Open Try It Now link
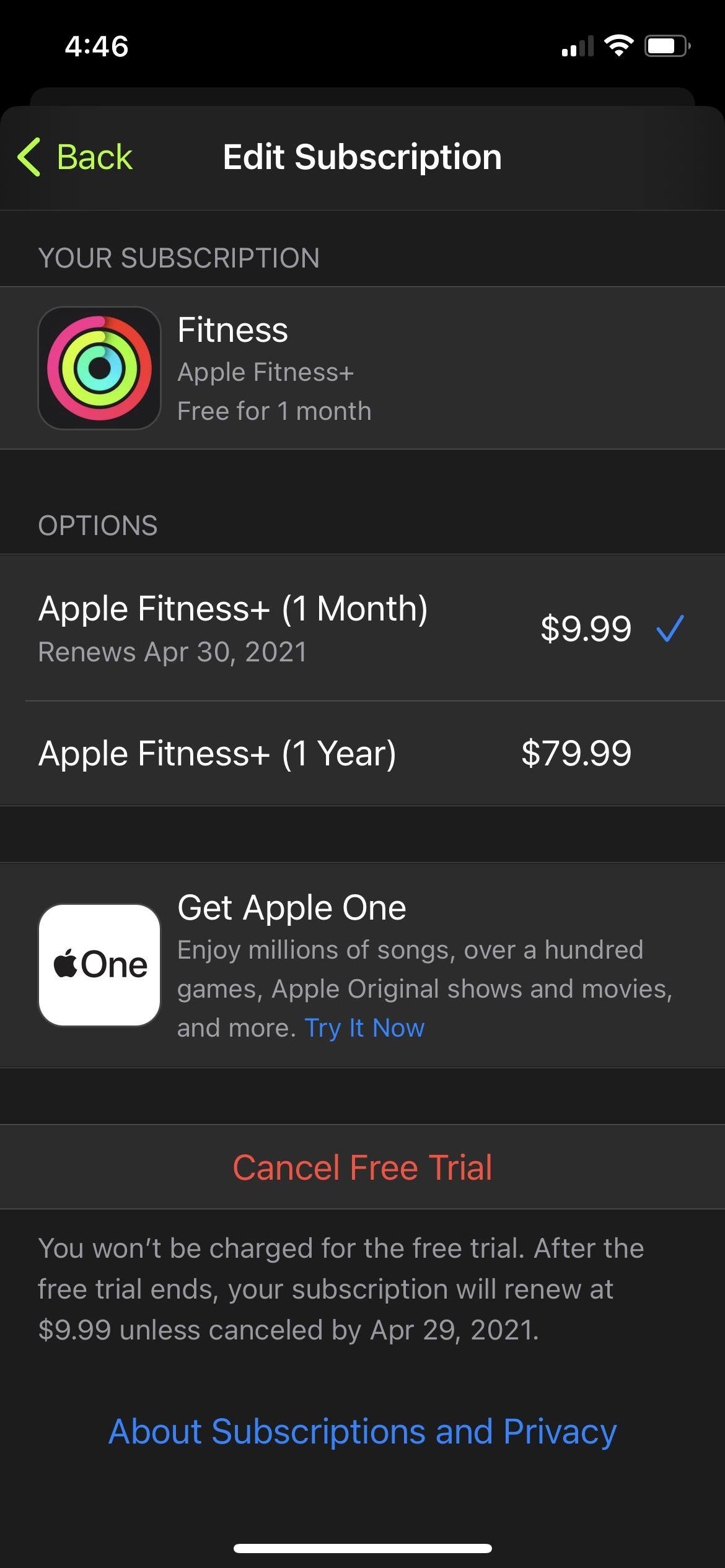The width and height of the screenshot is (725, 1568). 364,1028
